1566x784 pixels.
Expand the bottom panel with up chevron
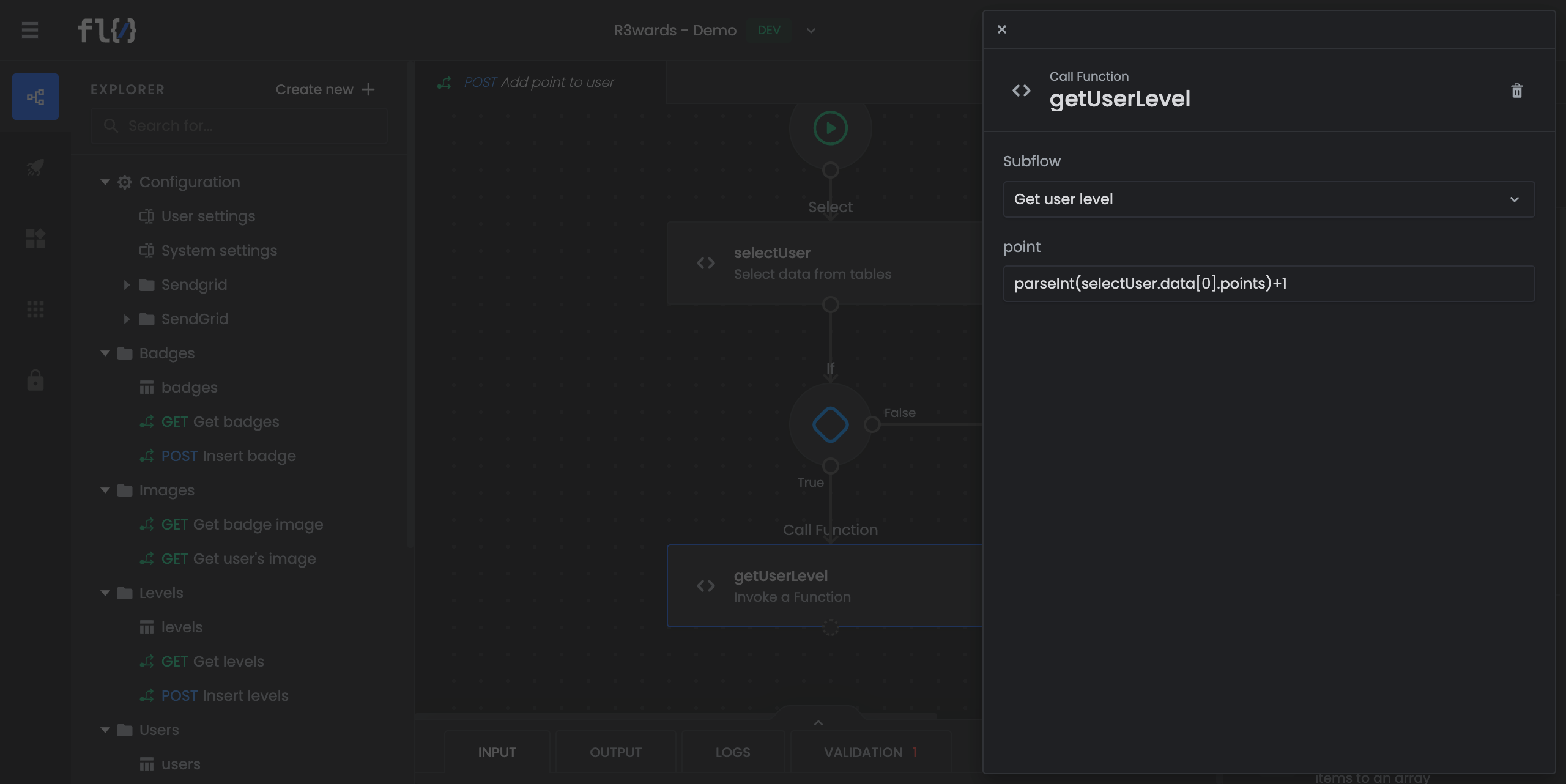tap(818, 723)
